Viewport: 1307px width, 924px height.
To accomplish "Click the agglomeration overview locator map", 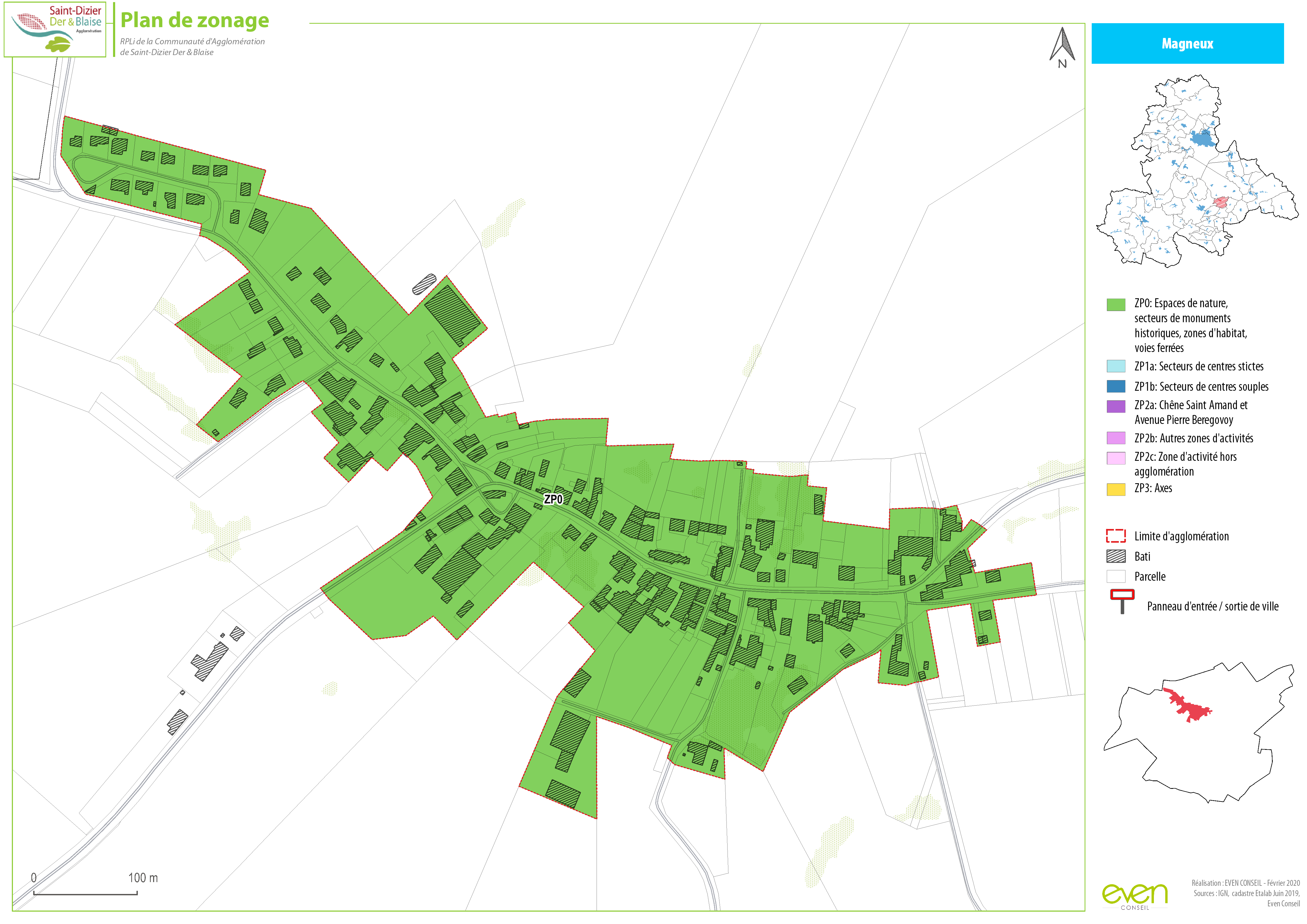I will coord(1197,171).
